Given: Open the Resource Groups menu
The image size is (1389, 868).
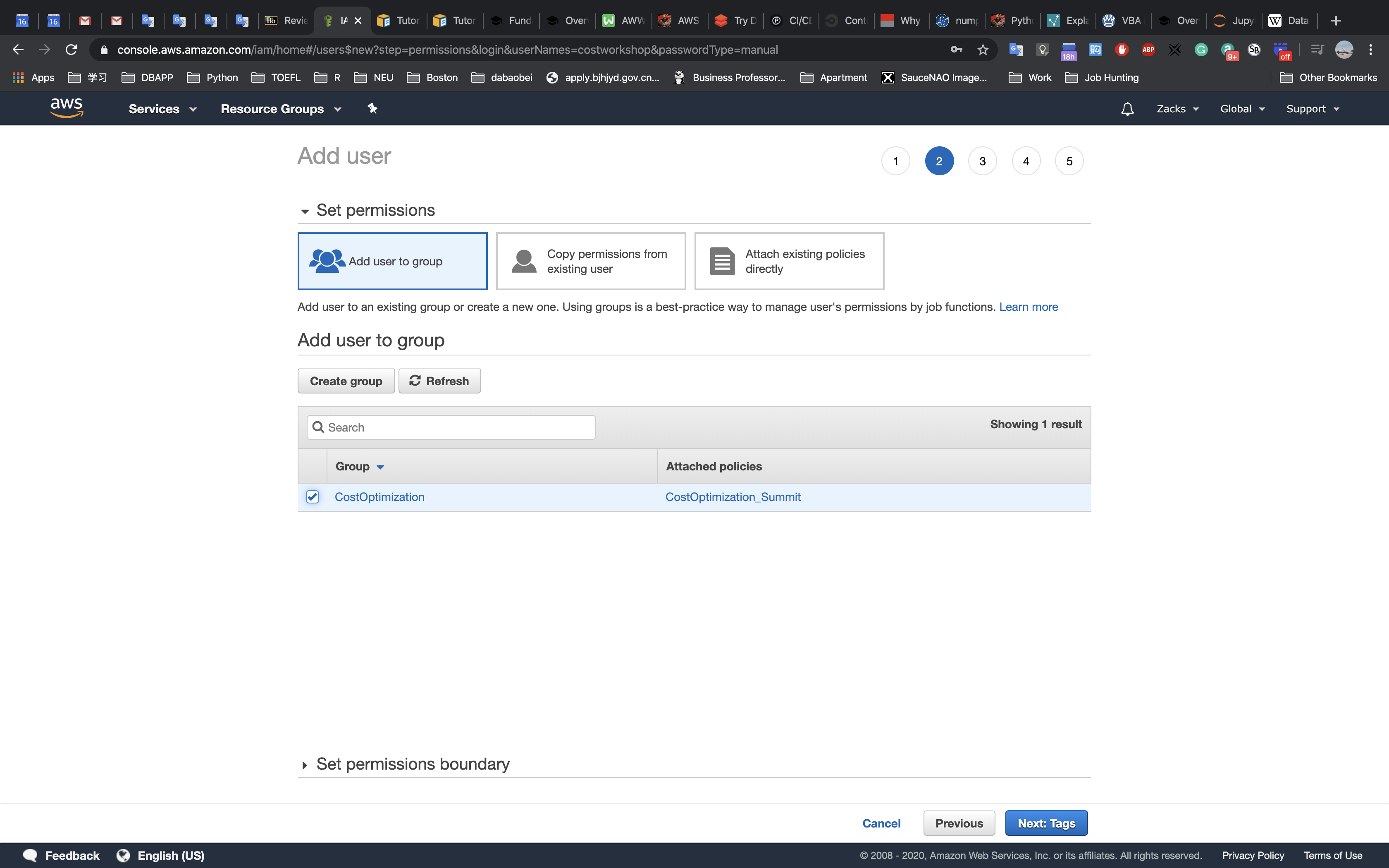Looking at the screenshot, I should pos(281,108).
